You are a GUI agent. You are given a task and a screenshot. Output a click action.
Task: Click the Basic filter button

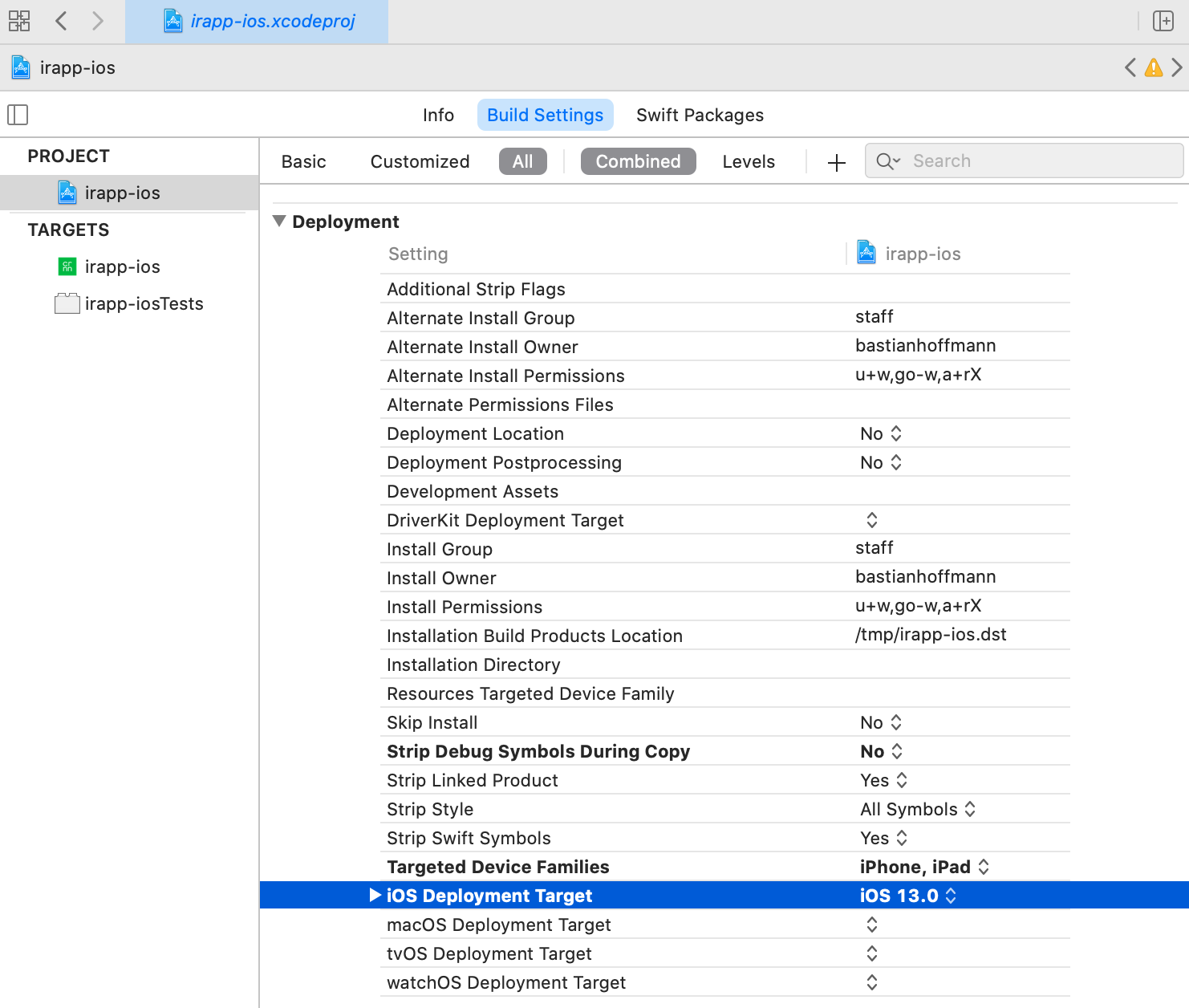pos(303,161)
